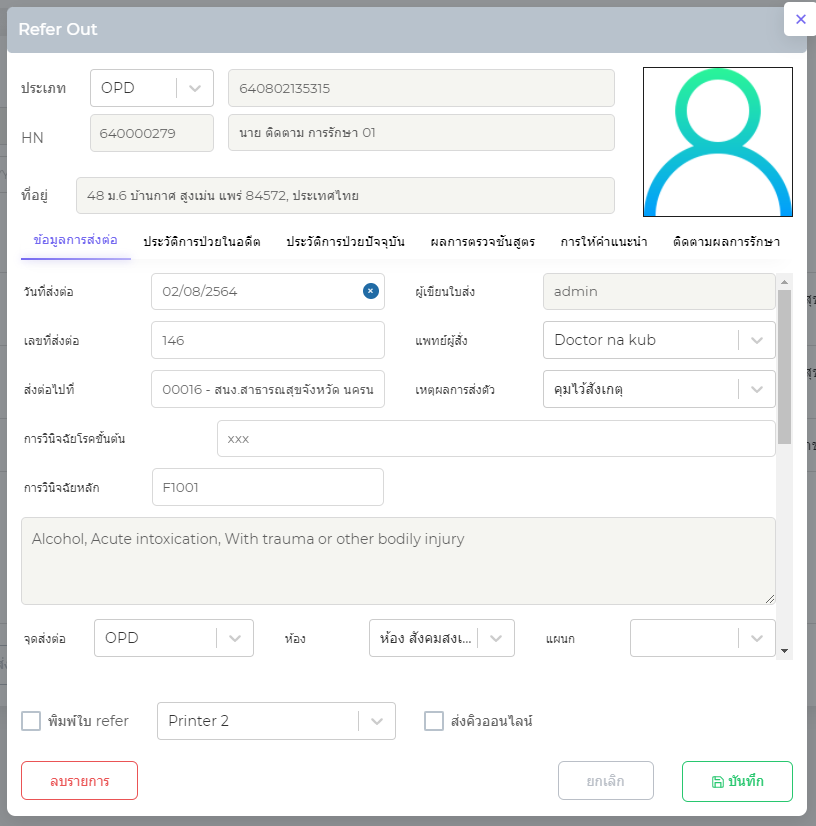The width and height of the screenshot is (816, 826).
Task: Enable the พิมพ์ใบ refer checkbox
Action: point(31,721)
